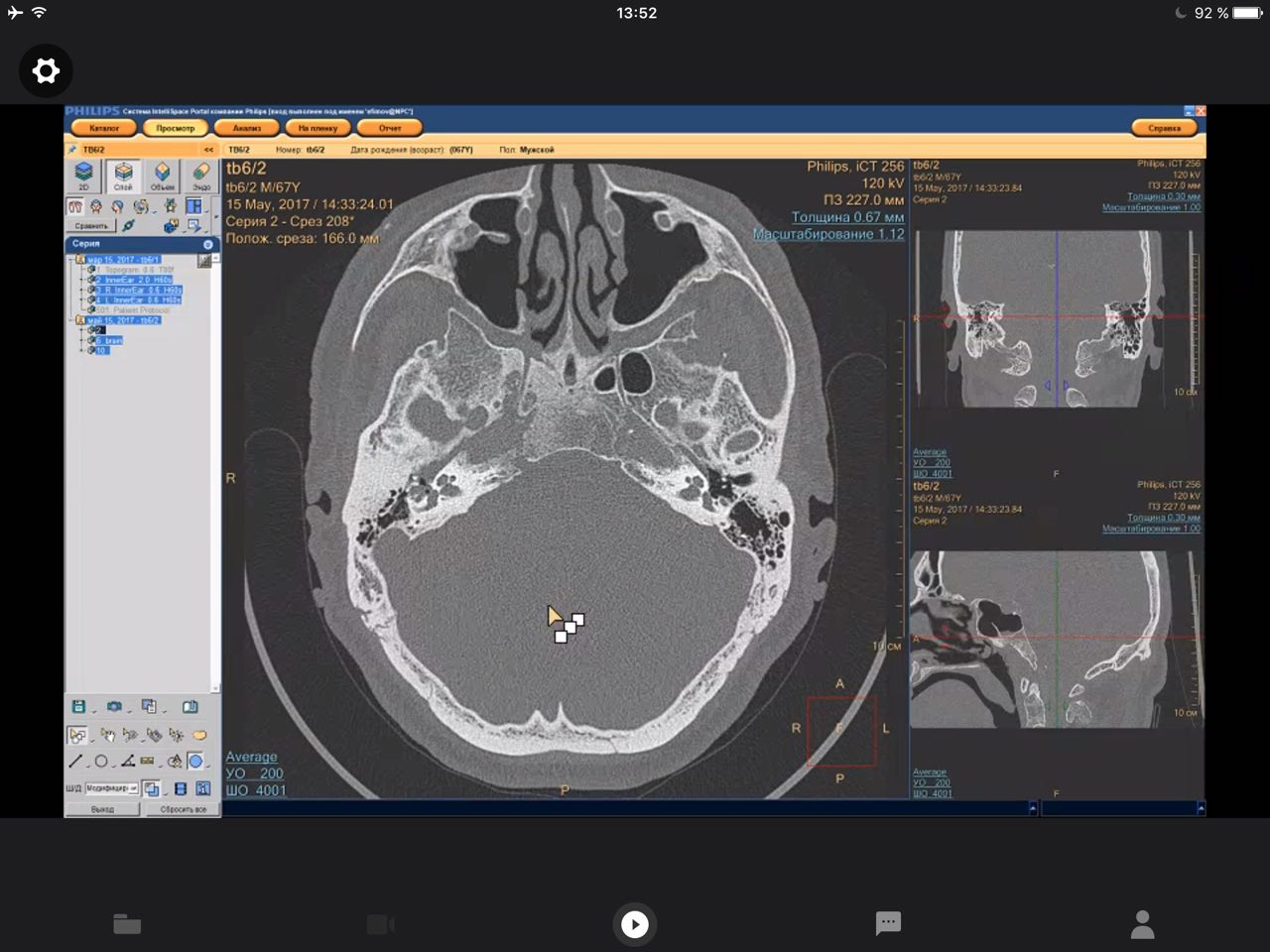Open the bookmark book icon
1270x952 pixels.
(190, 707)
